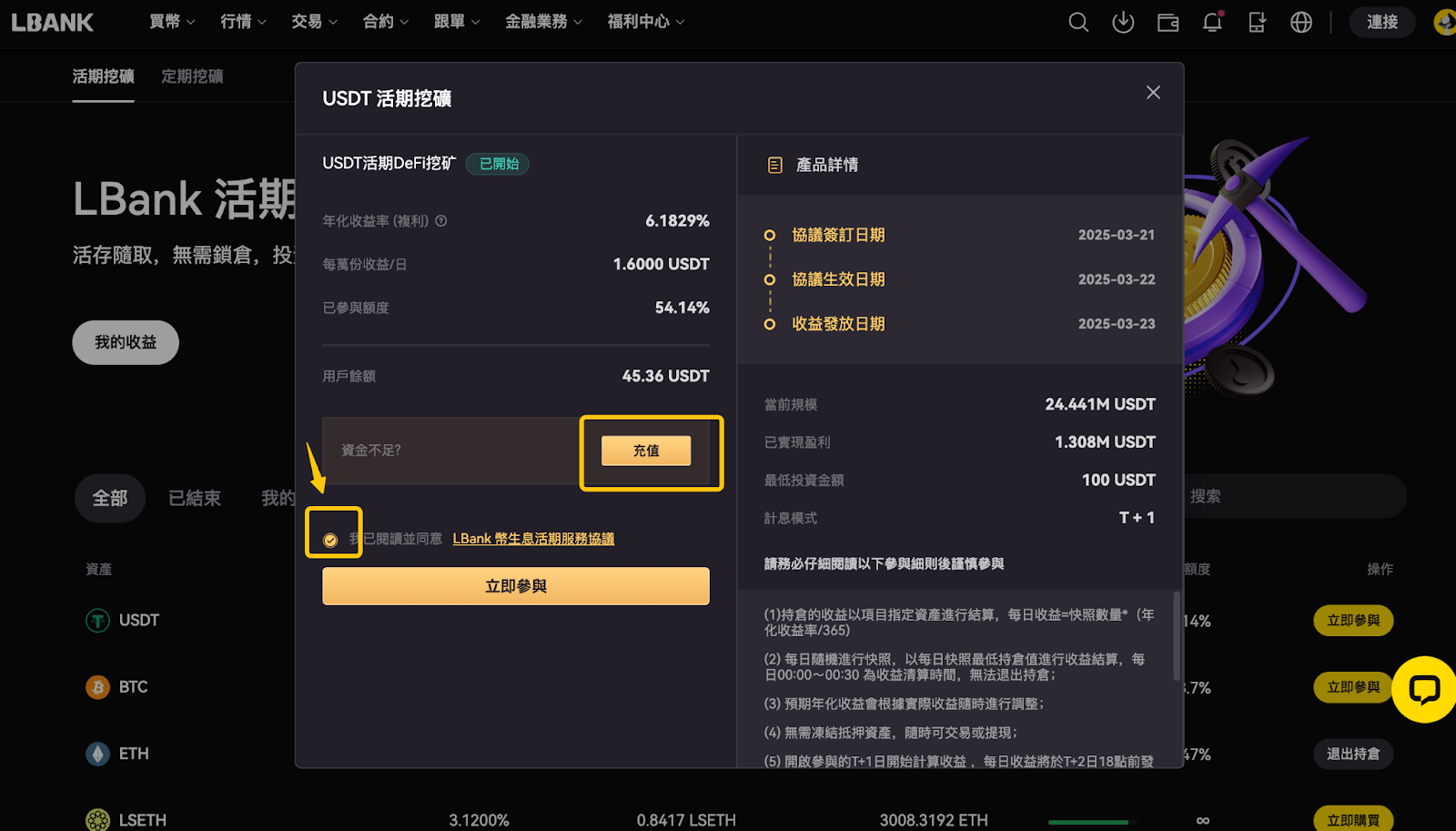Screen dimensions: 1456x831
Task: Click 退出持倉 in the ETH row
Action: pos(1353,754)
